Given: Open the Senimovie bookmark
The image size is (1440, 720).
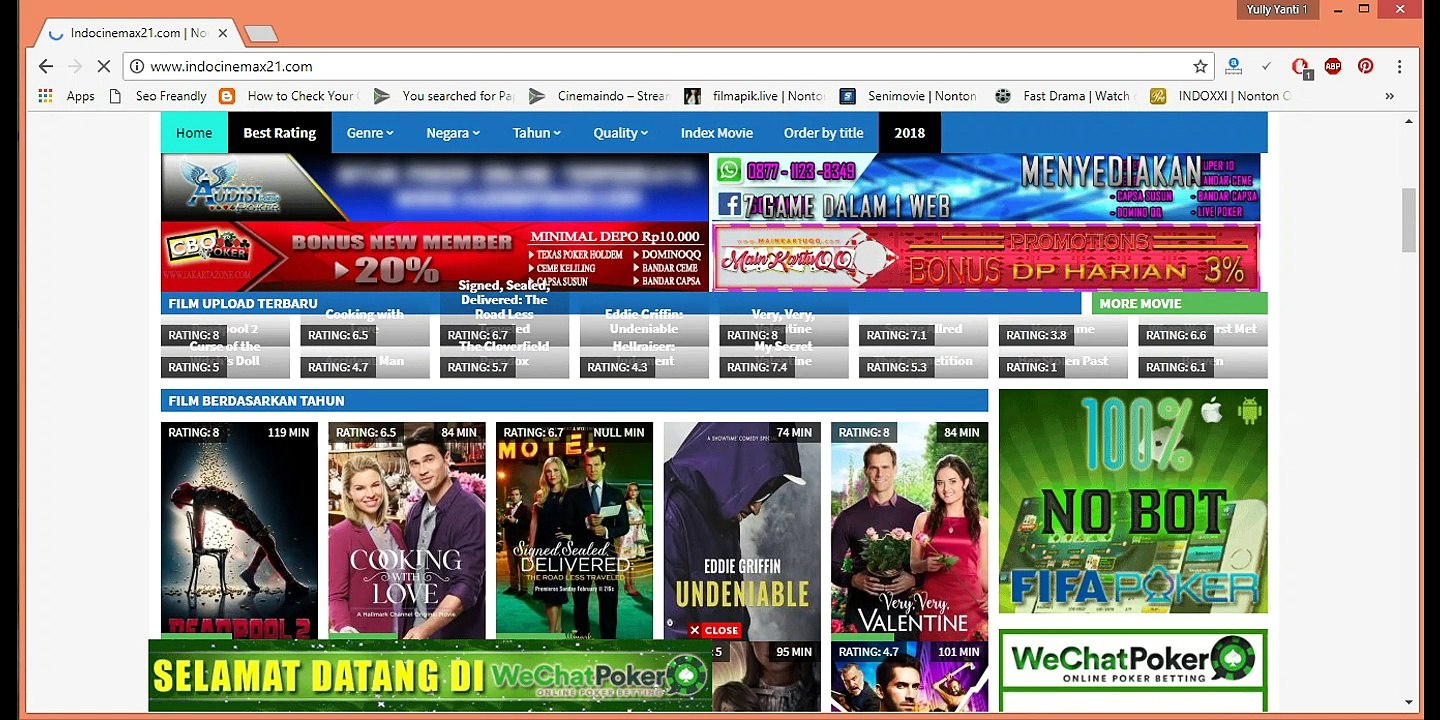Looking at the screenshot, I should point(908,96).
